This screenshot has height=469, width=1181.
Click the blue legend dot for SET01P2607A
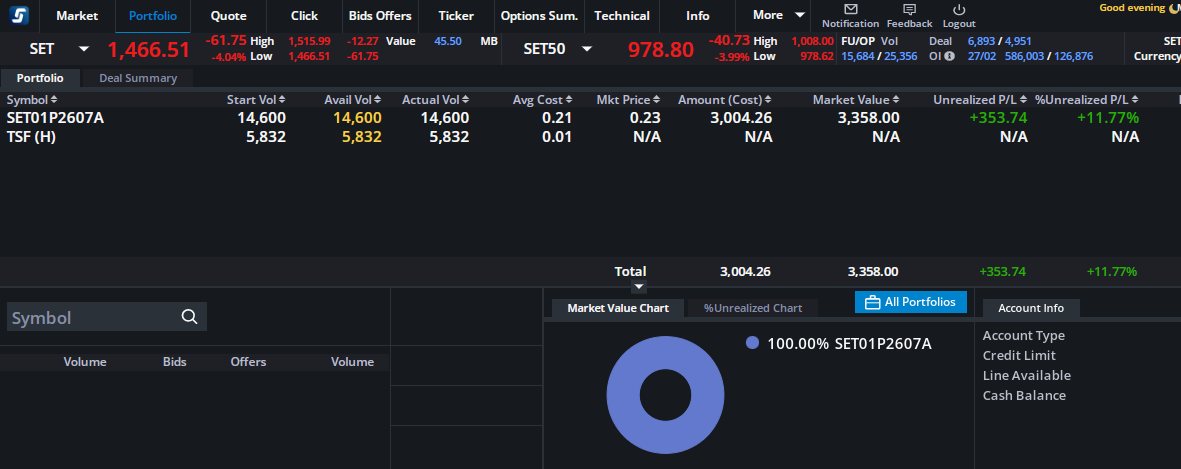pyautogui.click(x=752, y=343)
